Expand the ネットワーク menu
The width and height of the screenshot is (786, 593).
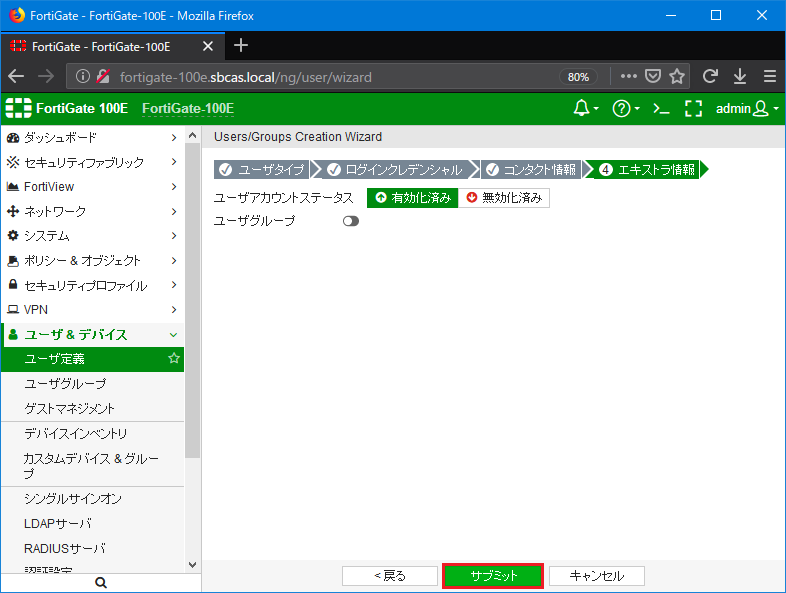click(92, 211)
